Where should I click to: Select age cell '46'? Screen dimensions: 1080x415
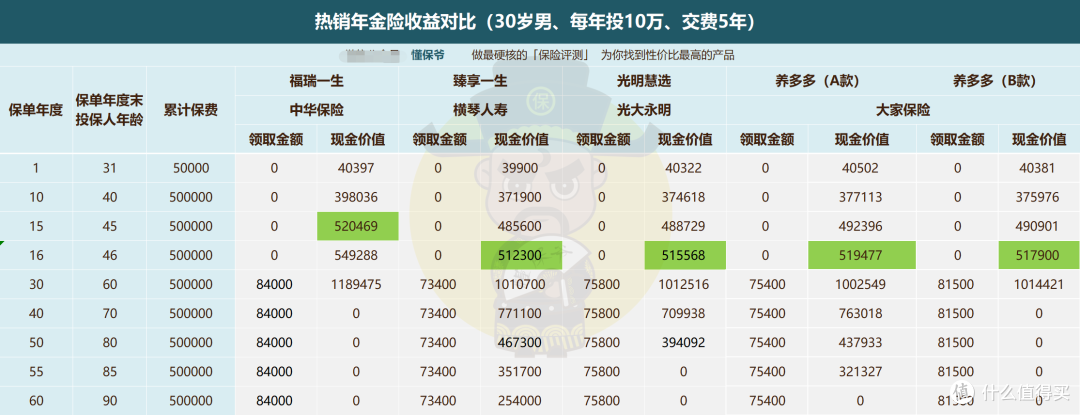110,255
